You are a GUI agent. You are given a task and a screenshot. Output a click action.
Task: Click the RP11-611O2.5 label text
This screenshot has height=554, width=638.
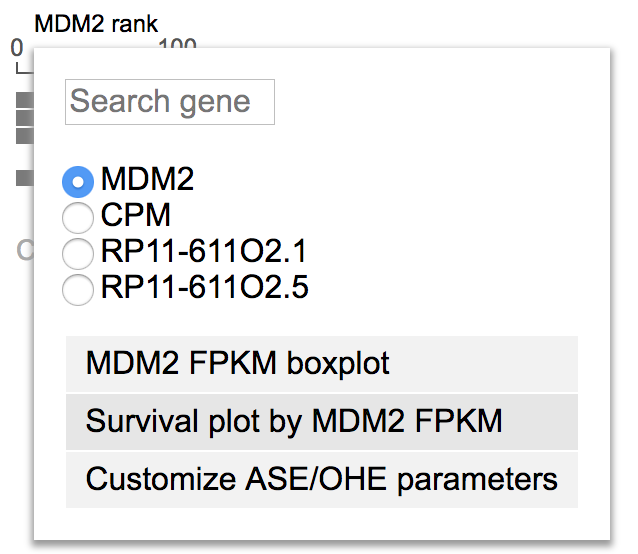[x=205, y=287]
